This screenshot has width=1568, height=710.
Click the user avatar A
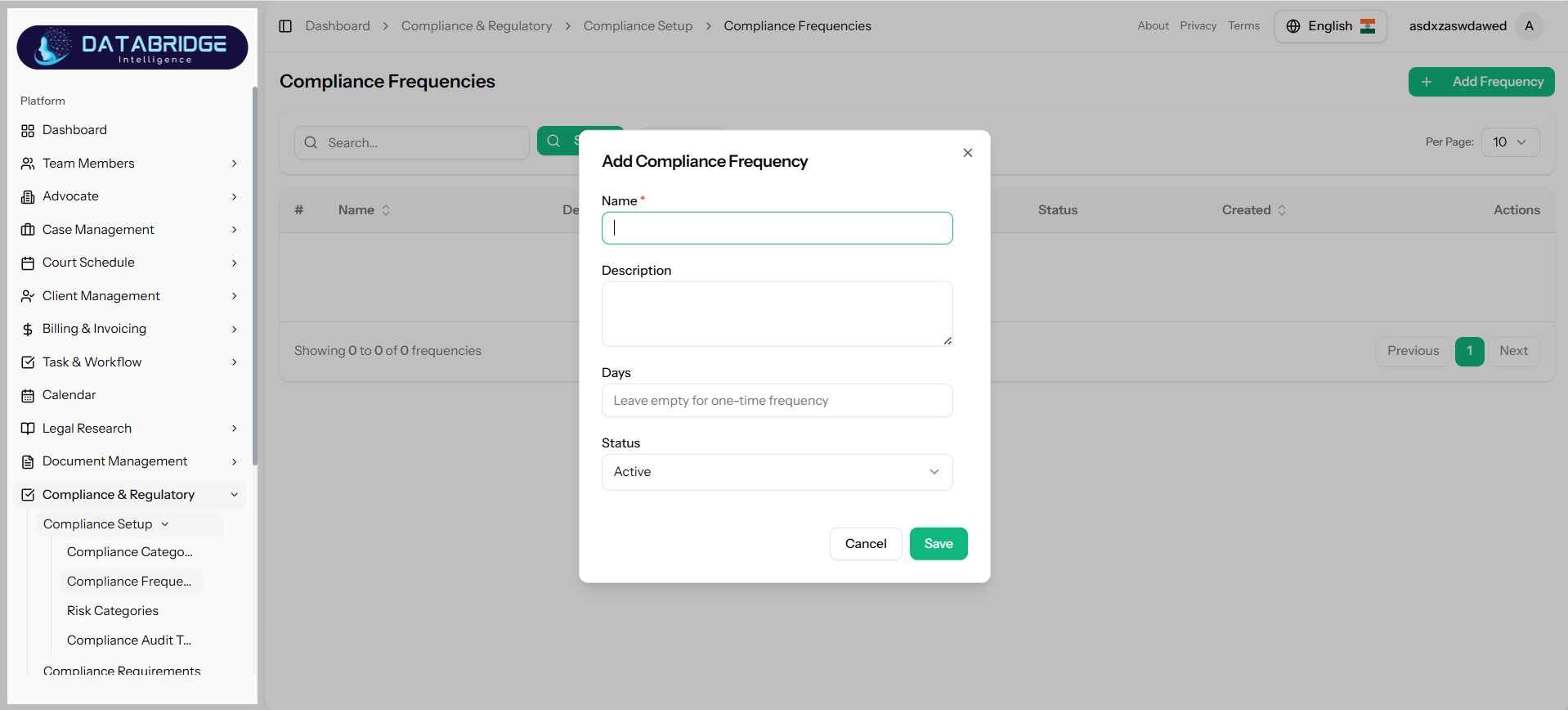coord(1529,26)
